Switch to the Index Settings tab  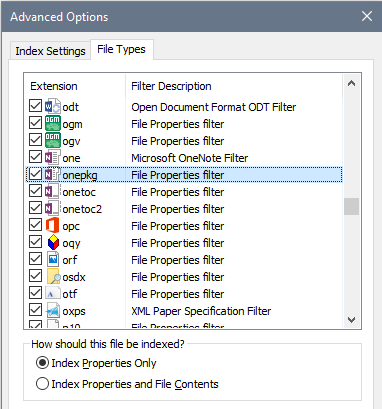pyautogui.click(x=50, y=51)
